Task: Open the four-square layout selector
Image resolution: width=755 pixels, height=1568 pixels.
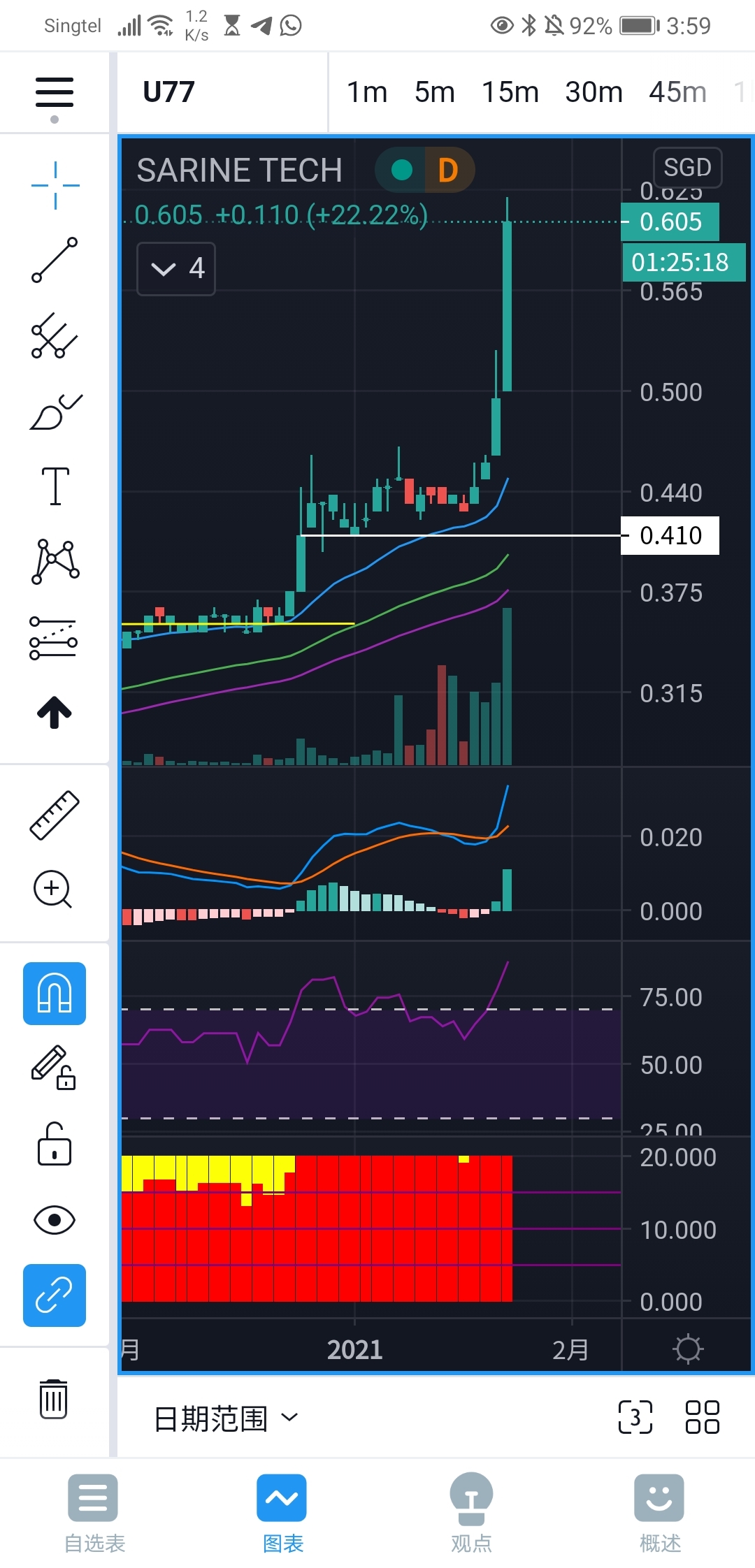Action: (702, 1417)
